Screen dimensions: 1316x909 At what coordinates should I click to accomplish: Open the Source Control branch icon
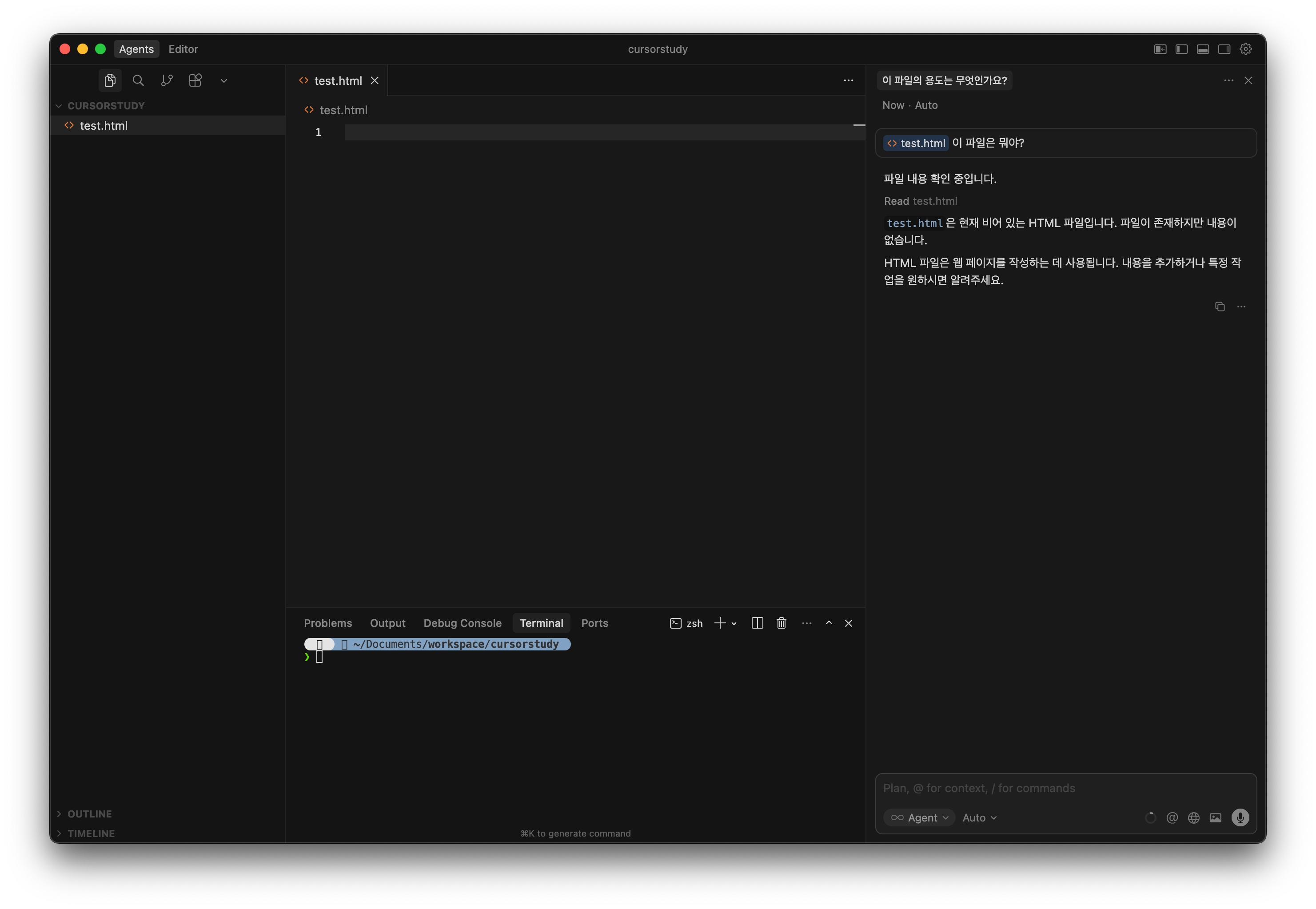[x=167, y=80]
